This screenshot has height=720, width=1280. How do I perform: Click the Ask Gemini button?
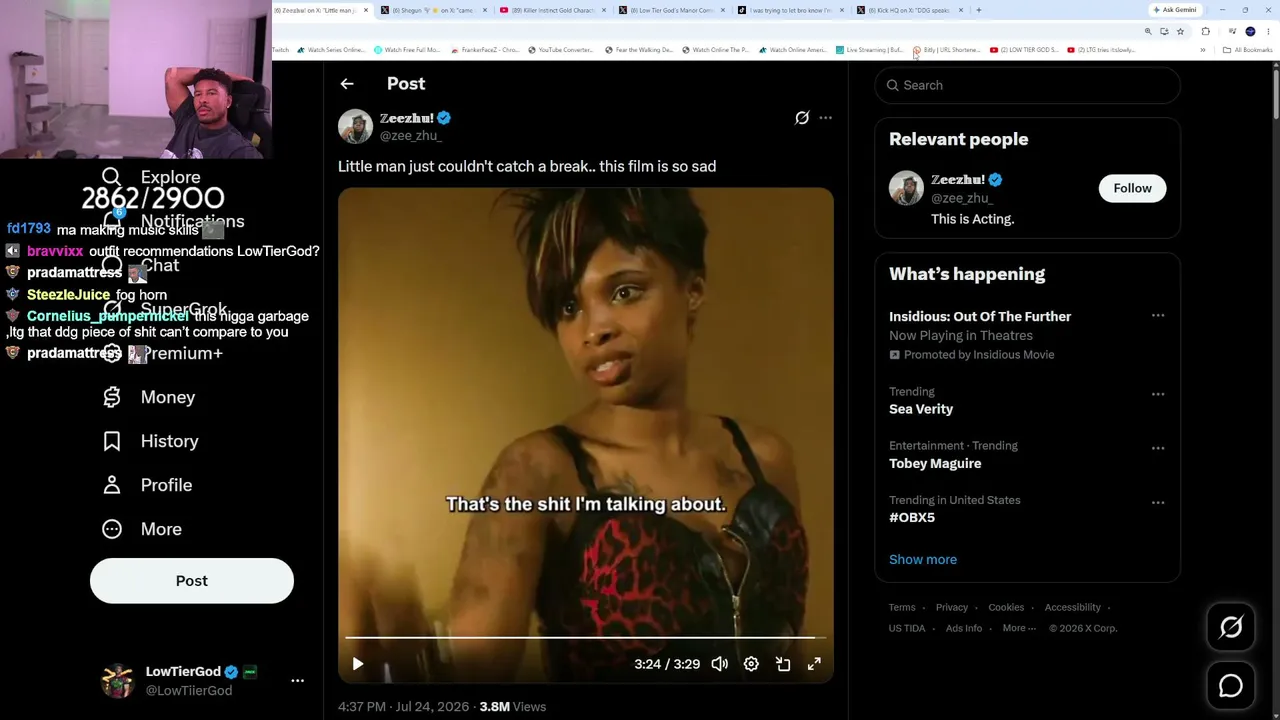(1175, 10)
